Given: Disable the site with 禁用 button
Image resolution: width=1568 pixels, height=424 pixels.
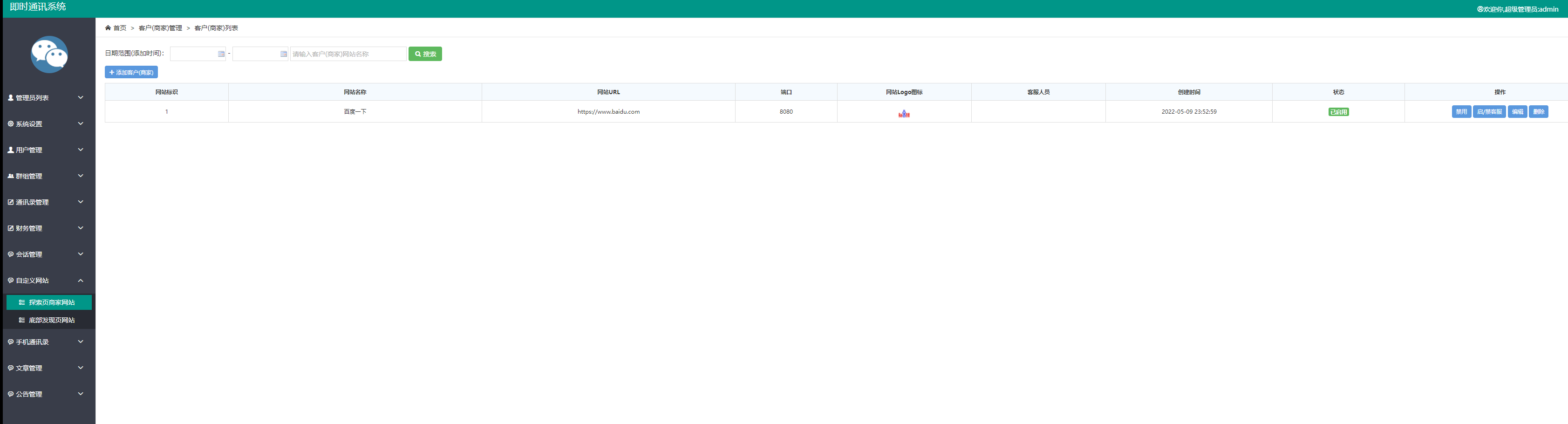Looking at the screenshot, I should 1461,112.
